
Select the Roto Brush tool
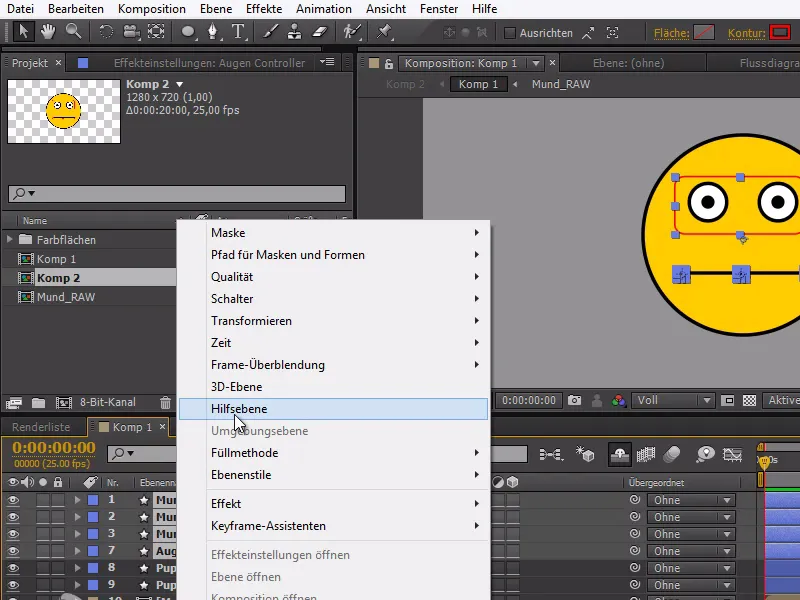[352, 32]
